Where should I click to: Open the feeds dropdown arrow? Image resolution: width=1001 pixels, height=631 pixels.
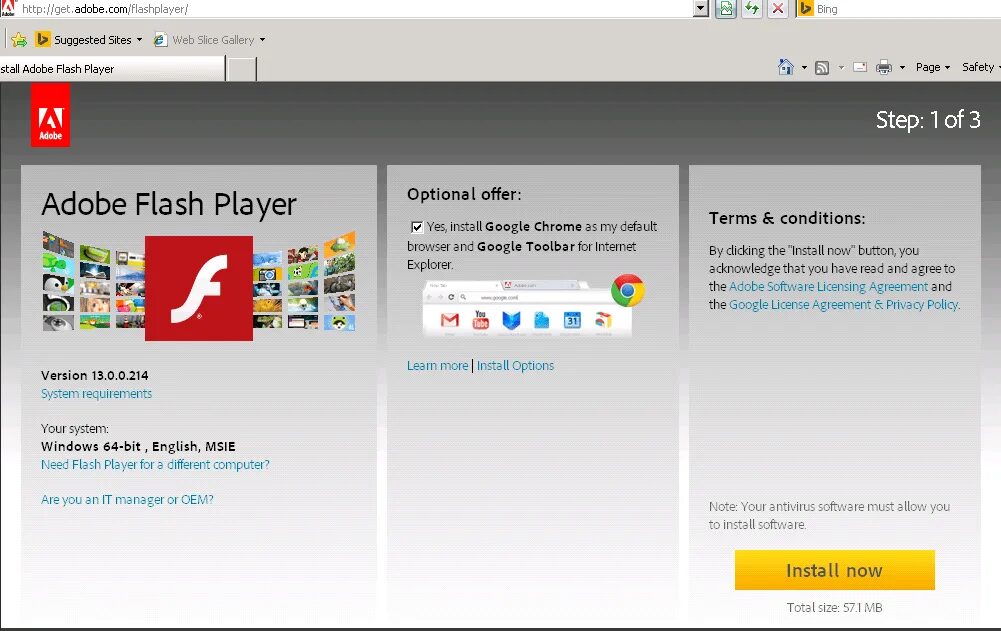pos(841,67)
